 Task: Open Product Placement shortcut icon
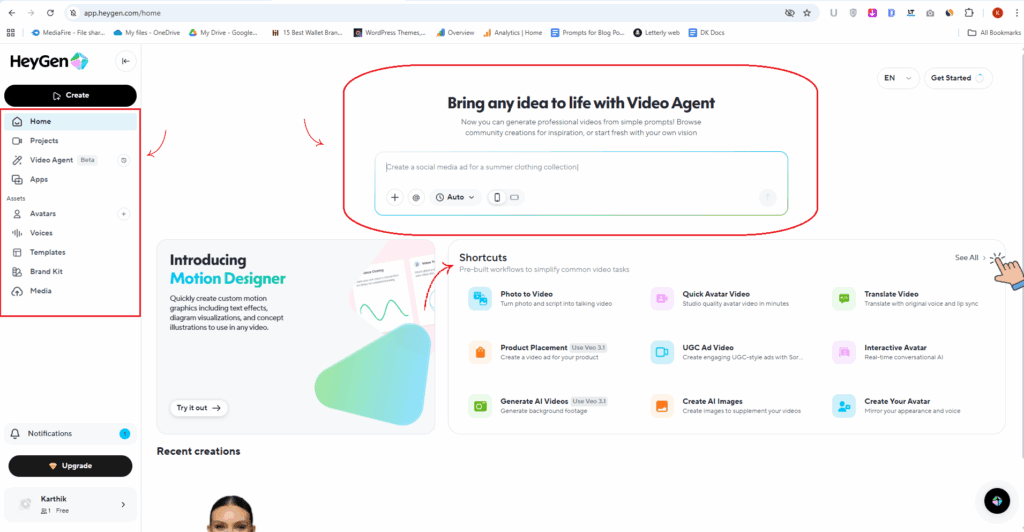point(480,352)
